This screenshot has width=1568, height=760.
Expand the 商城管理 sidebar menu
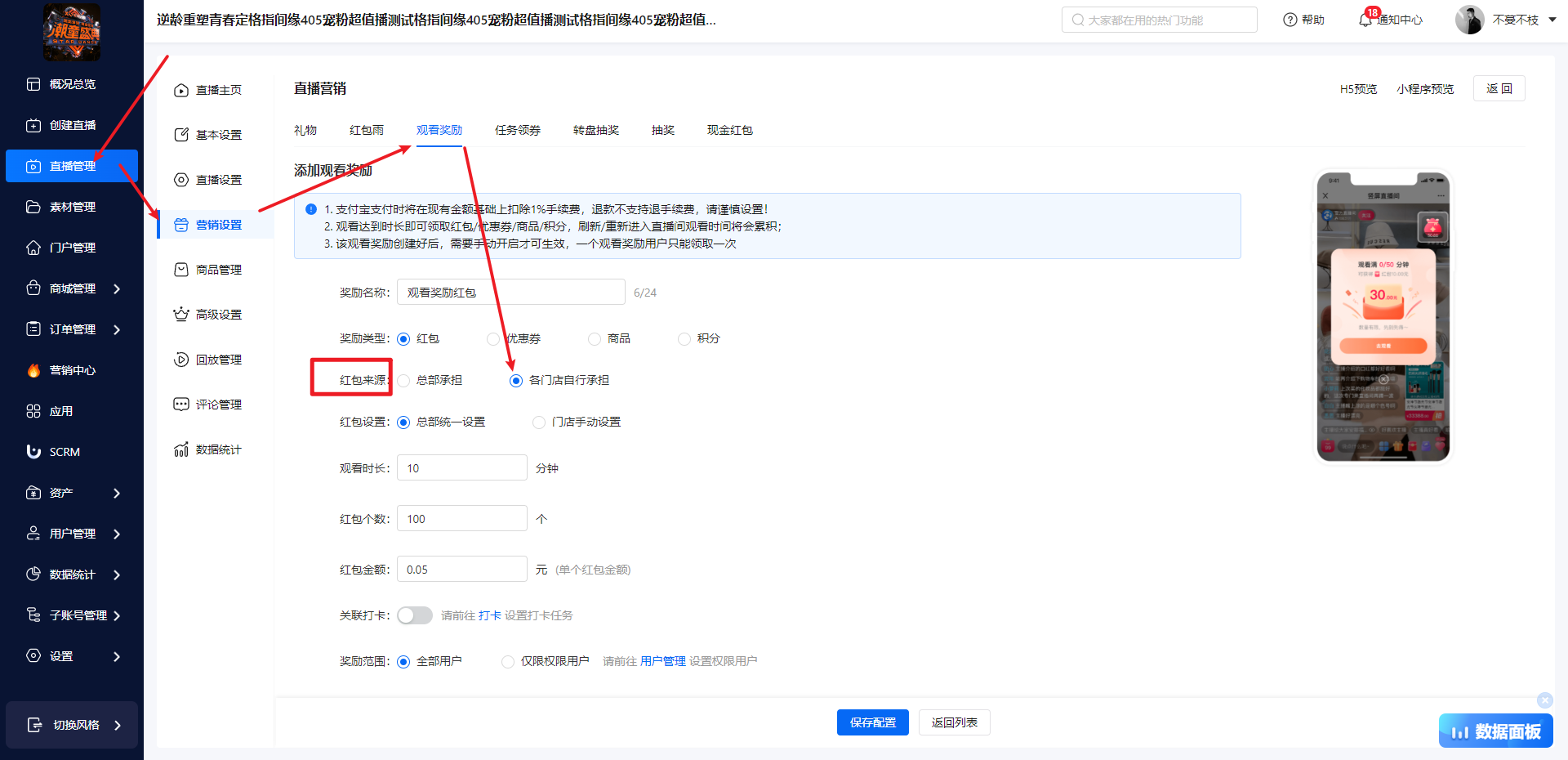point(117,288)
